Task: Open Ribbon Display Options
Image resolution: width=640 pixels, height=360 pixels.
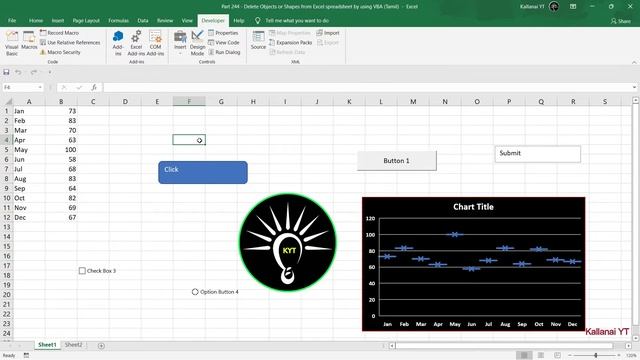Action: pos(573,7)
